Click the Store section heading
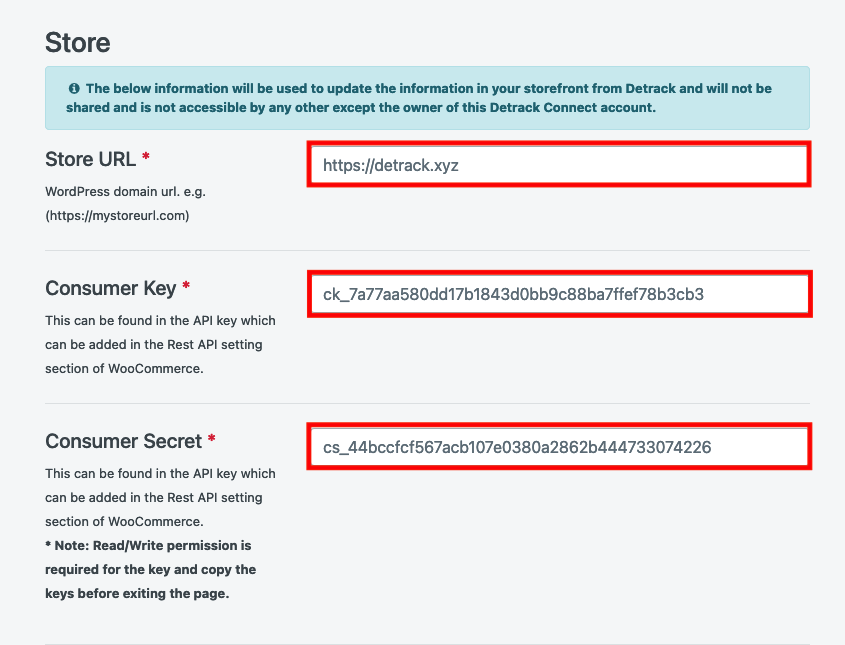Viewport: 845px width, 645px height. click(78, 43)
